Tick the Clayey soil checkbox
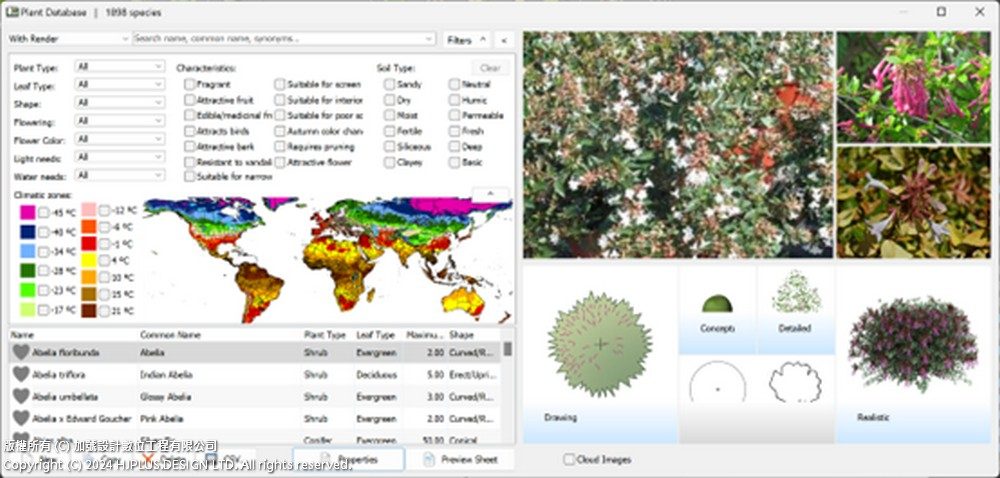The image size is (1000, 478). pos(389,163)
